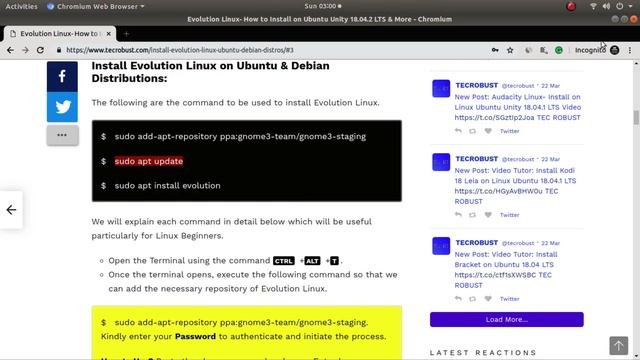Reply to the Audacity Linux tweet

coord(458,131)
